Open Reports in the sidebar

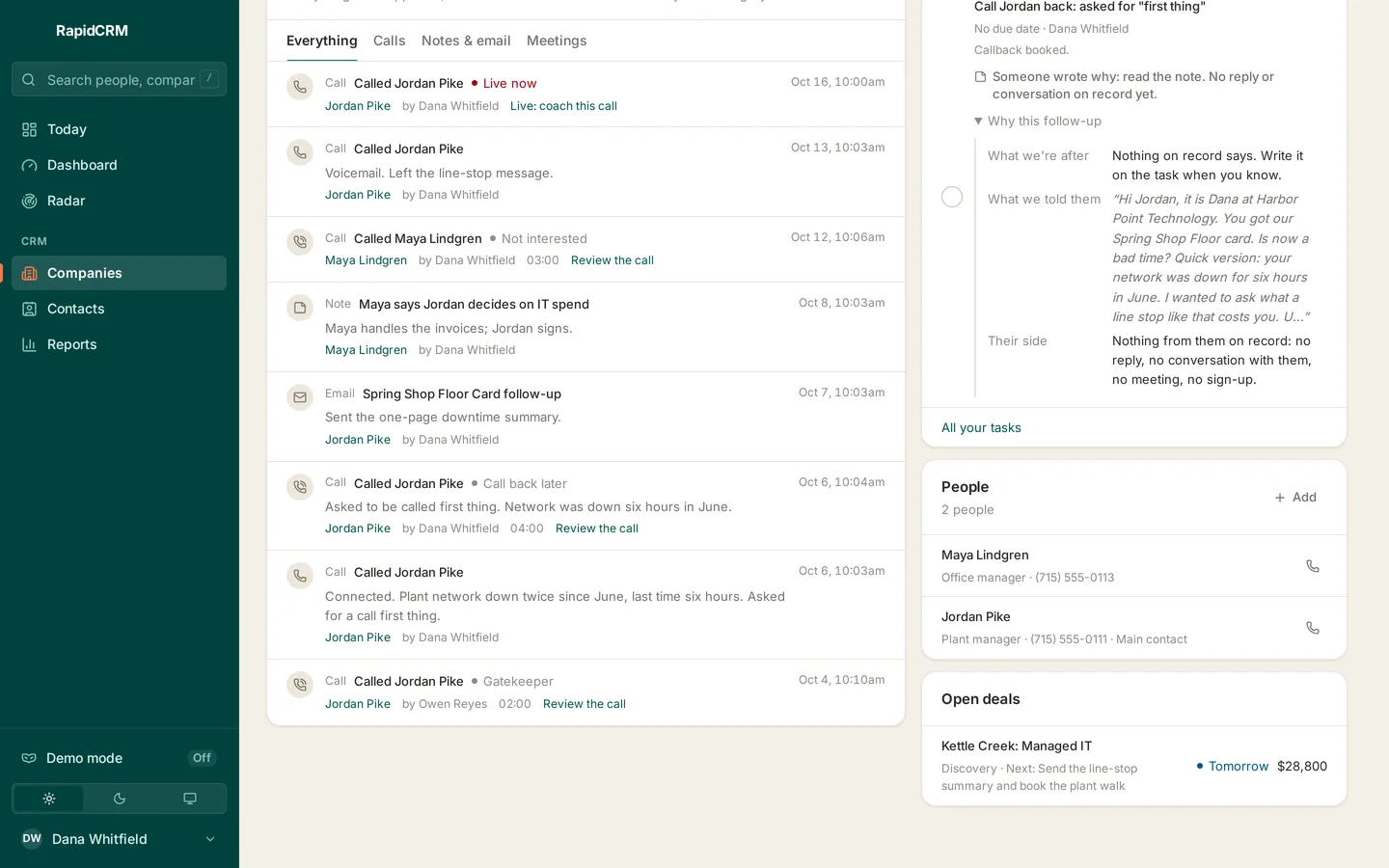click(119, 344)
